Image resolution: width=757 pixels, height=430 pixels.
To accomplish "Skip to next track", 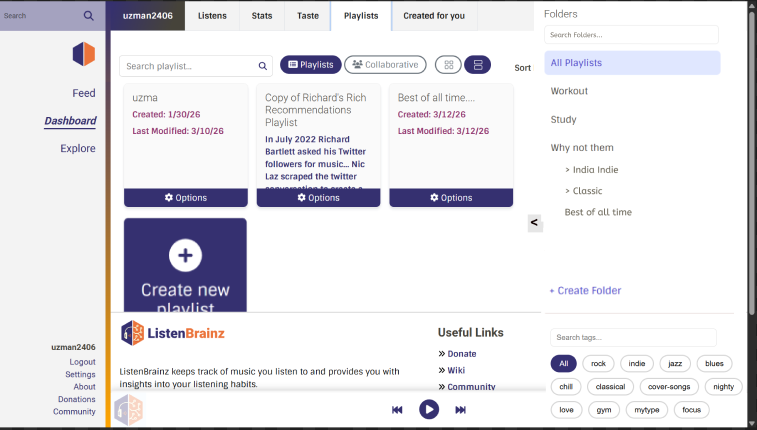I will (x=460, y=409).
